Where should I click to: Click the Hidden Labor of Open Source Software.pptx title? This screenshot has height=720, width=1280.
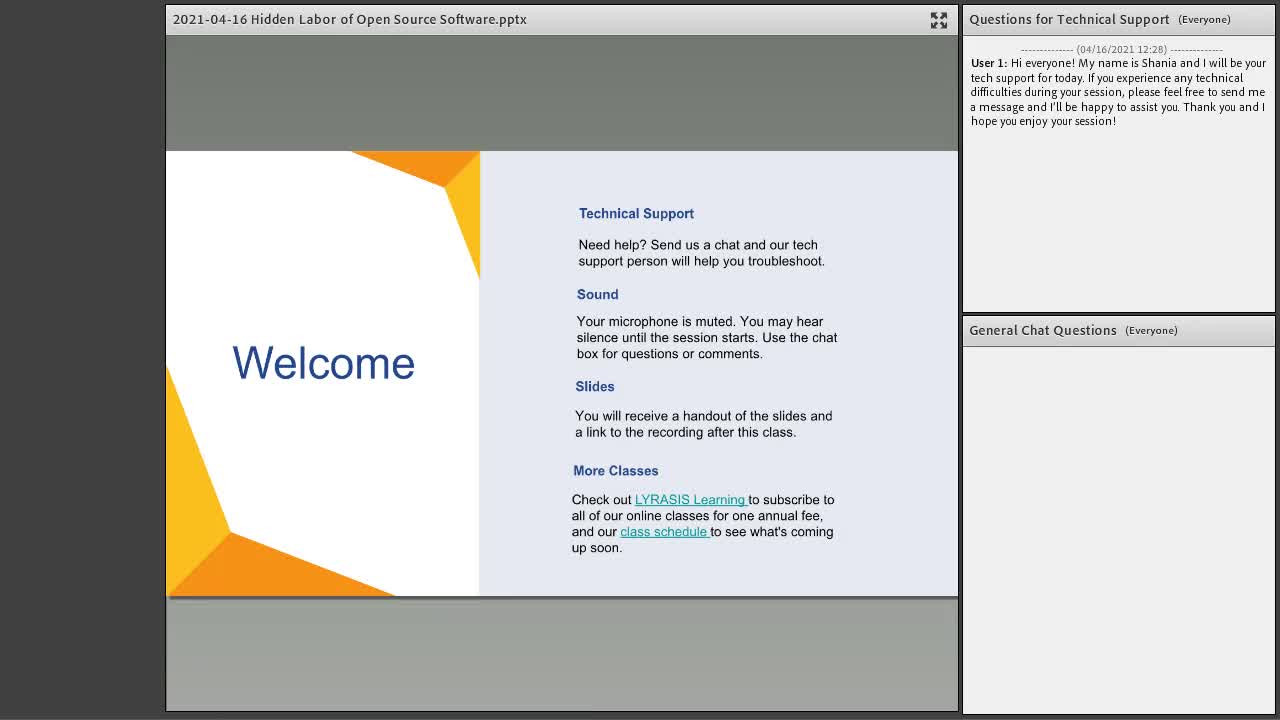[349, 19]
